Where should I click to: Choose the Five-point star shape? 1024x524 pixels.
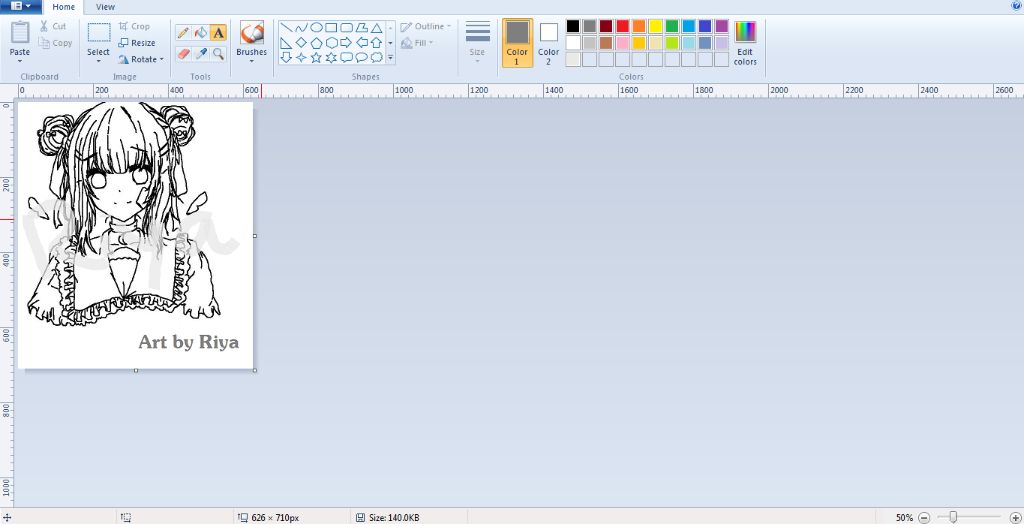[x=316, y=57]
